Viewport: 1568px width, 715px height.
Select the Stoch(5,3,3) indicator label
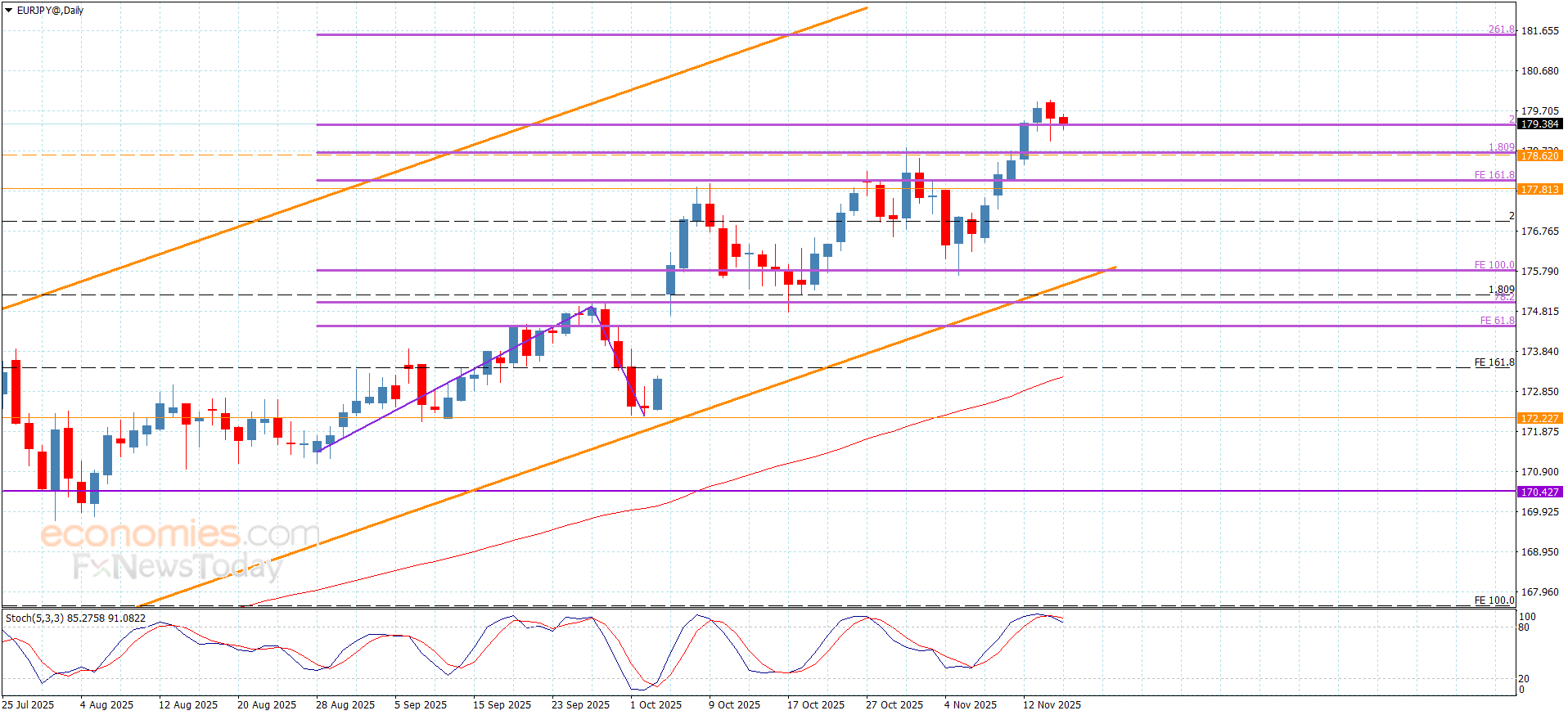click(x=75, y=618)
